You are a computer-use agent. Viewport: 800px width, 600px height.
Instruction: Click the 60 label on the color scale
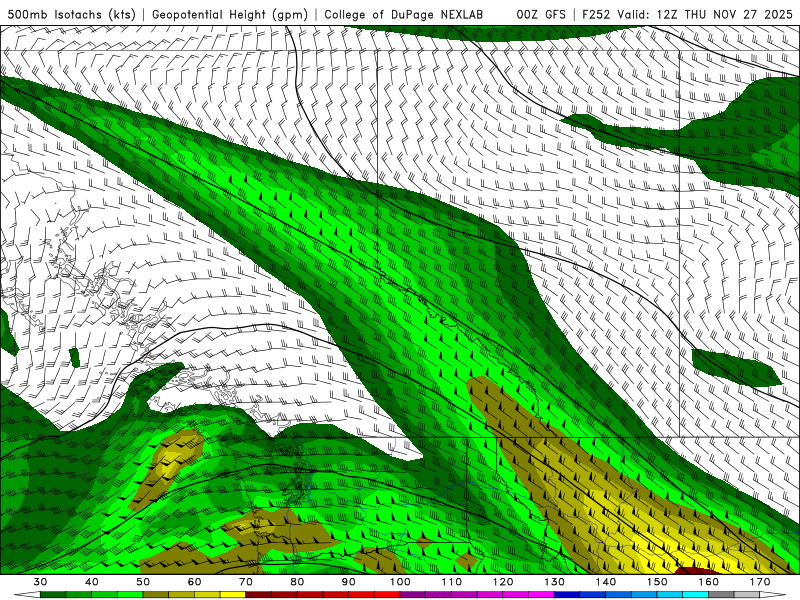pyautogui.click(x=194, y=582)
